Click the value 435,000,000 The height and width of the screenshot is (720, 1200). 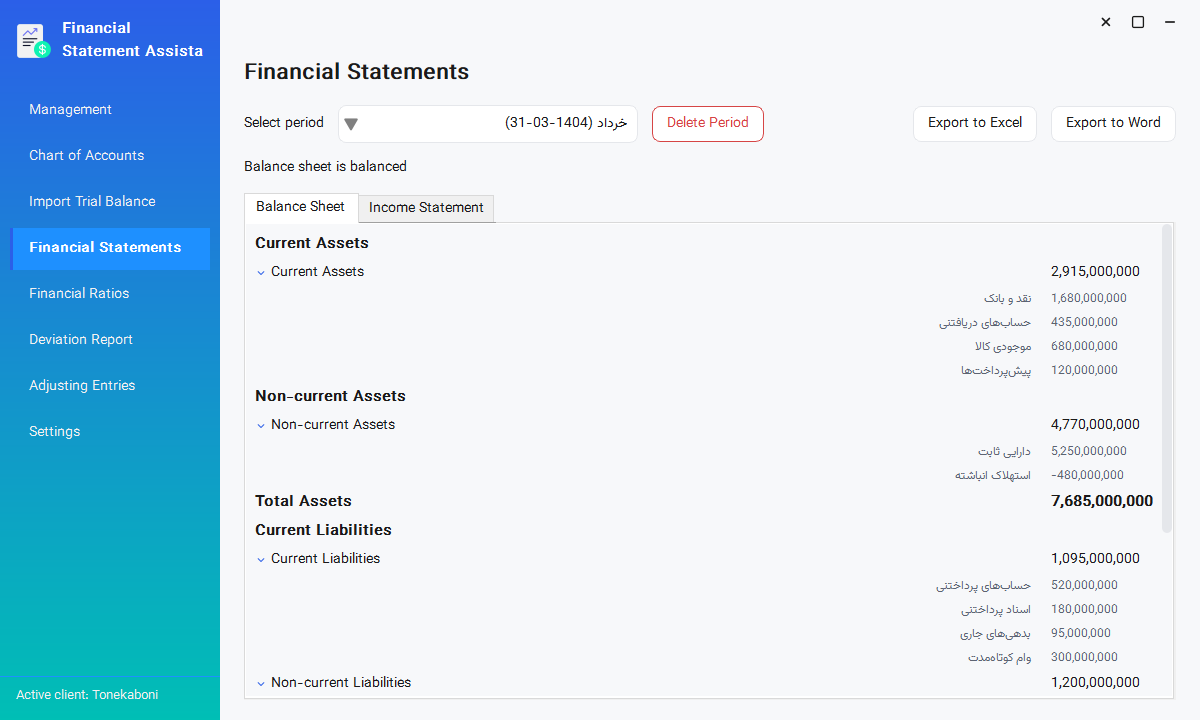[x=1084, y=322]
